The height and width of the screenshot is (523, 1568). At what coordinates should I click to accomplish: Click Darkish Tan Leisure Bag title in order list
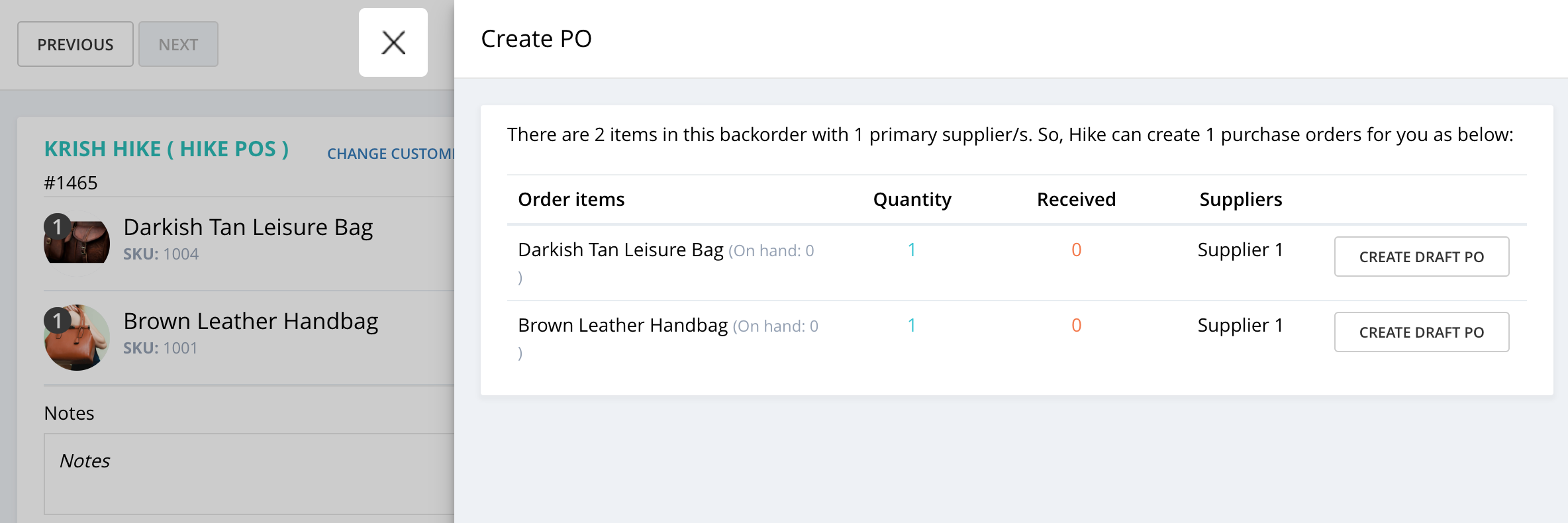click(248, 227)
